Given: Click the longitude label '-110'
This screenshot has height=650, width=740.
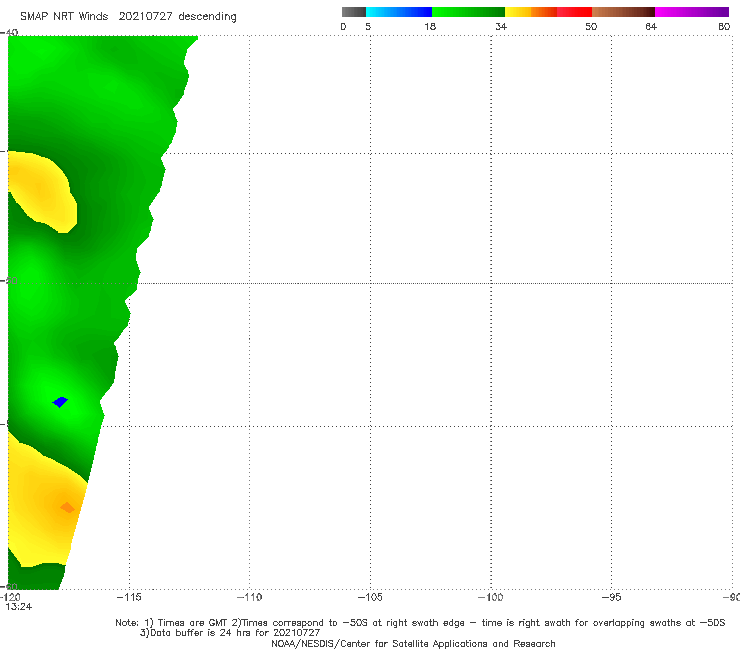Looking at the screenshot, I should click(249, 597).
